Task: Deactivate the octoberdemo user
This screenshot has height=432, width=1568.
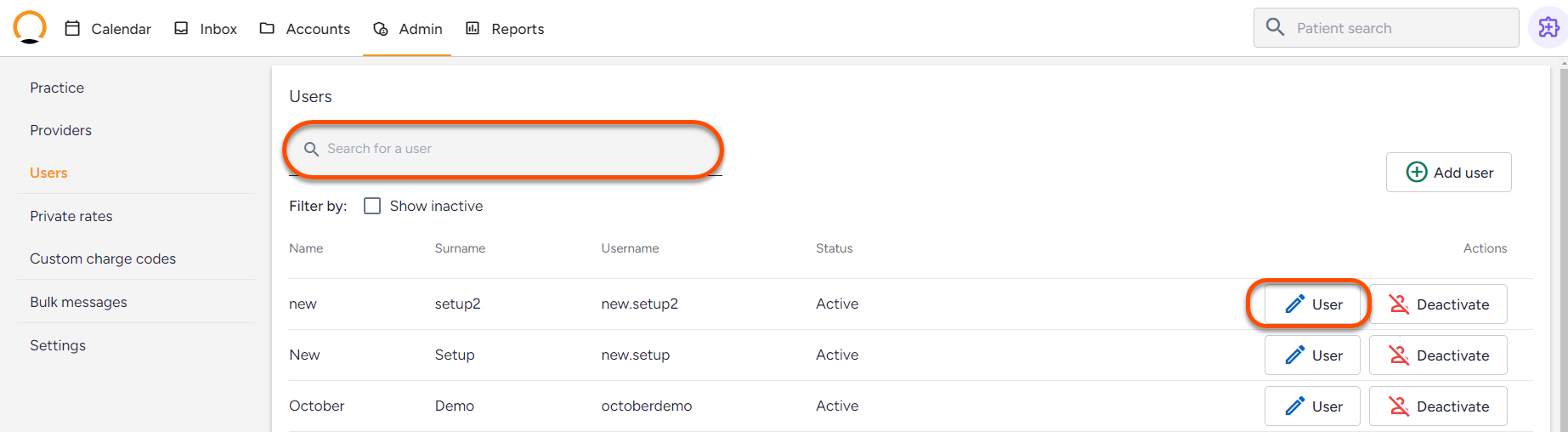Action: [1438, 406]
